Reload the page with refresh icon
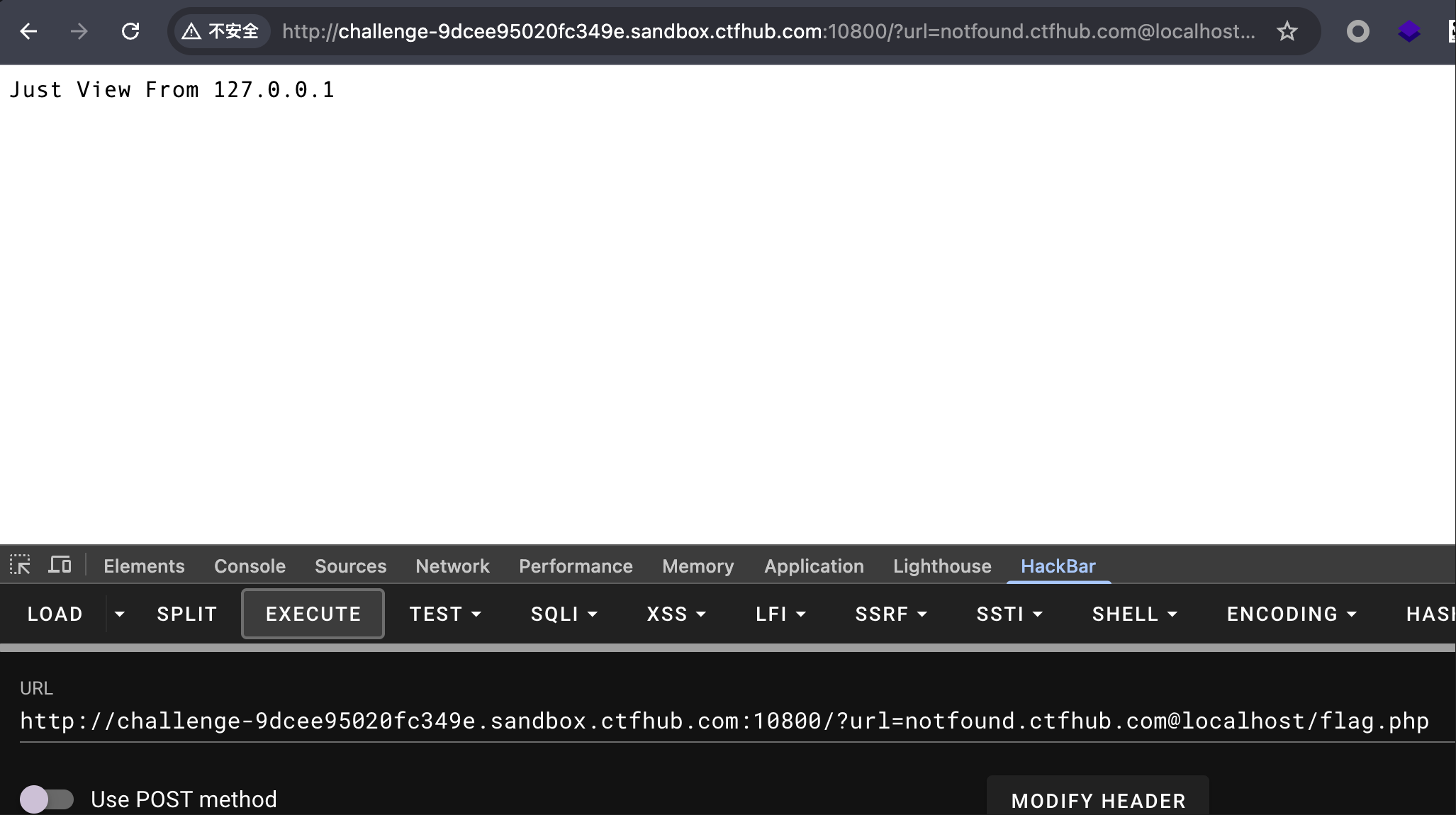 click(130, 31)
